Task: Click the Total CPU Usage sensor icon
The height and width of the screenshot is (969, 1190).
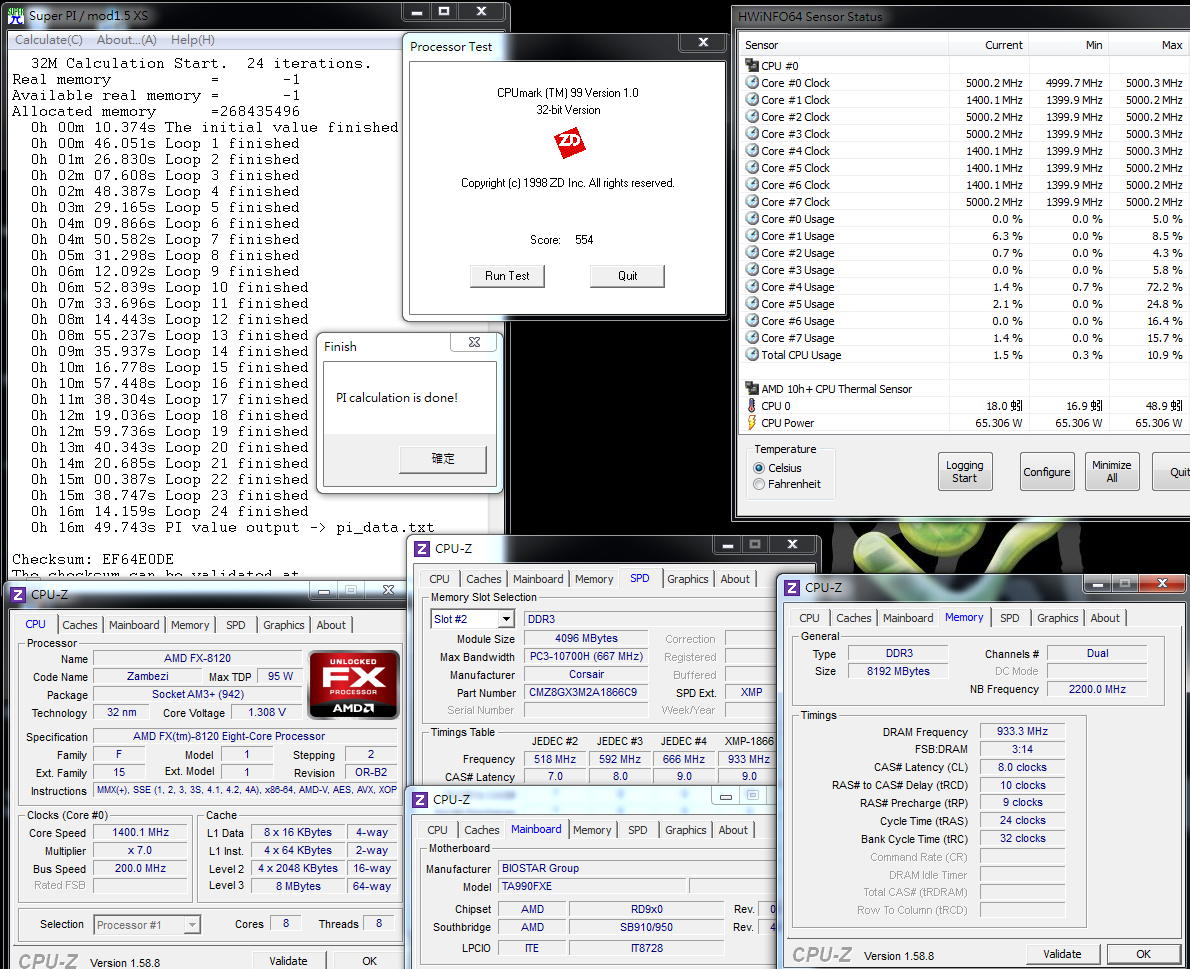Action: coord(752,354)
